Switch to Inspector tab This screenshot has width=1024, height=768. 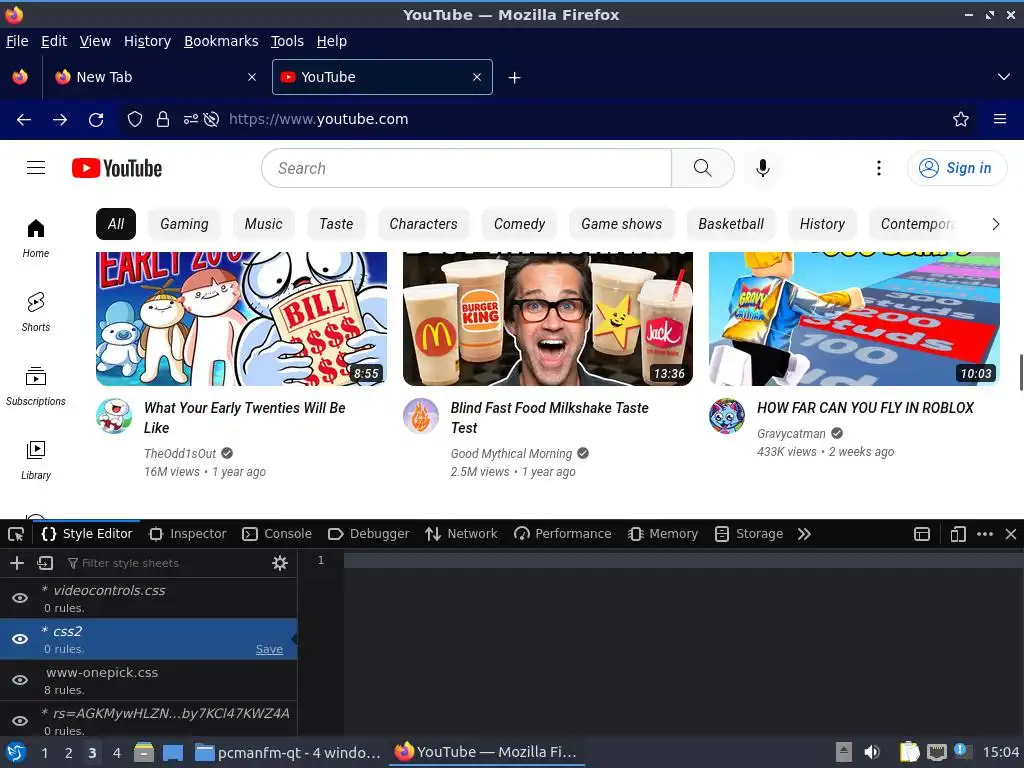(188, 534)
